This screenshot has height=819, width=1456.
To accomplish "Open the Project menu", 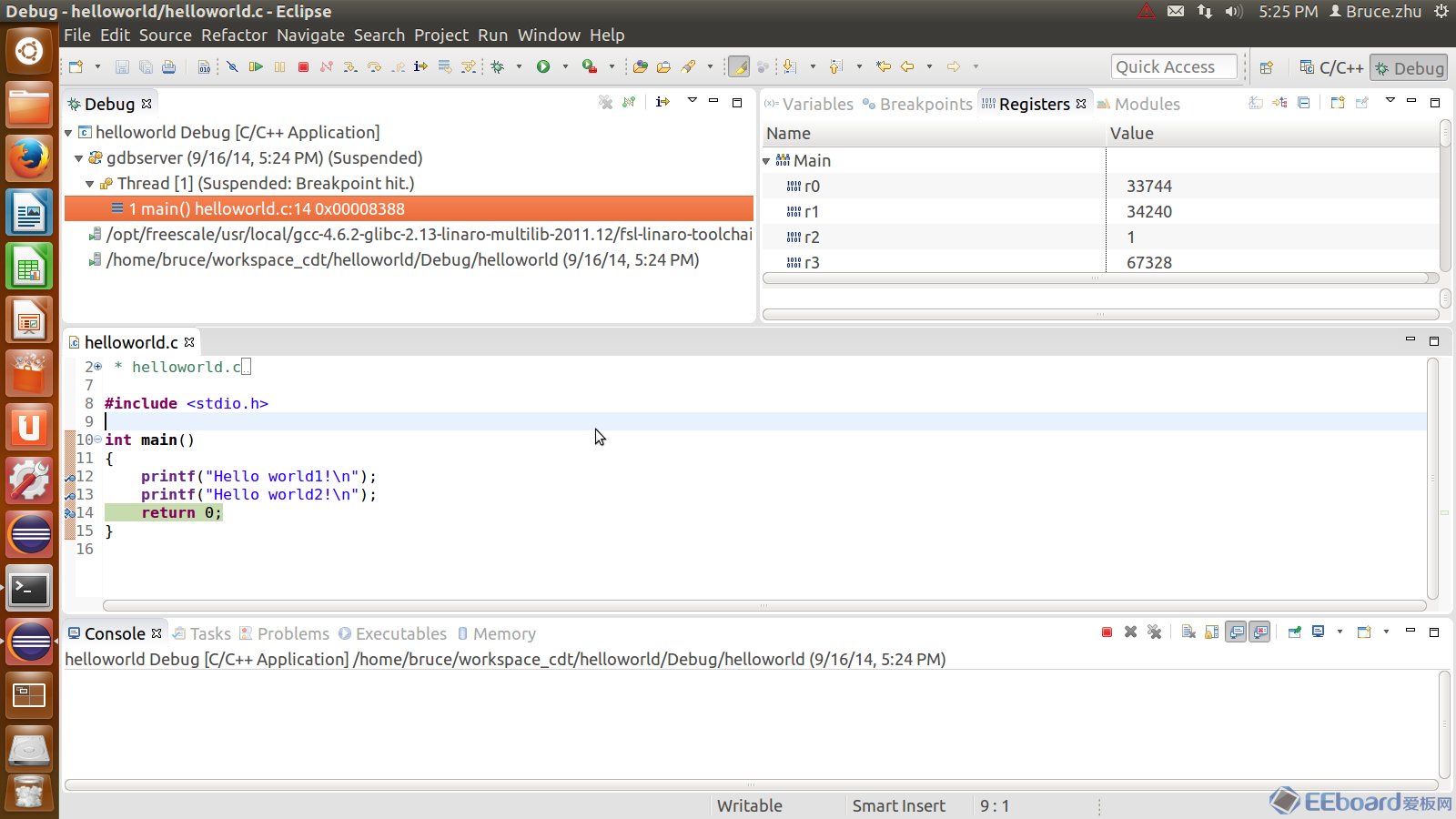I will click(x=441, y=35).
